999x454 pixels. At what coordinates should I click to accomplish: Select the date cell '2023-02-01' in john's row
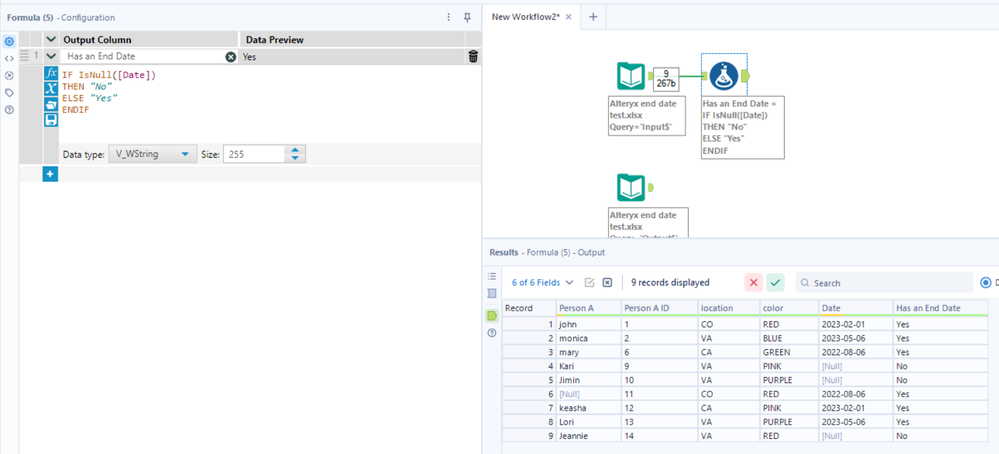click(x=855, y=324)
